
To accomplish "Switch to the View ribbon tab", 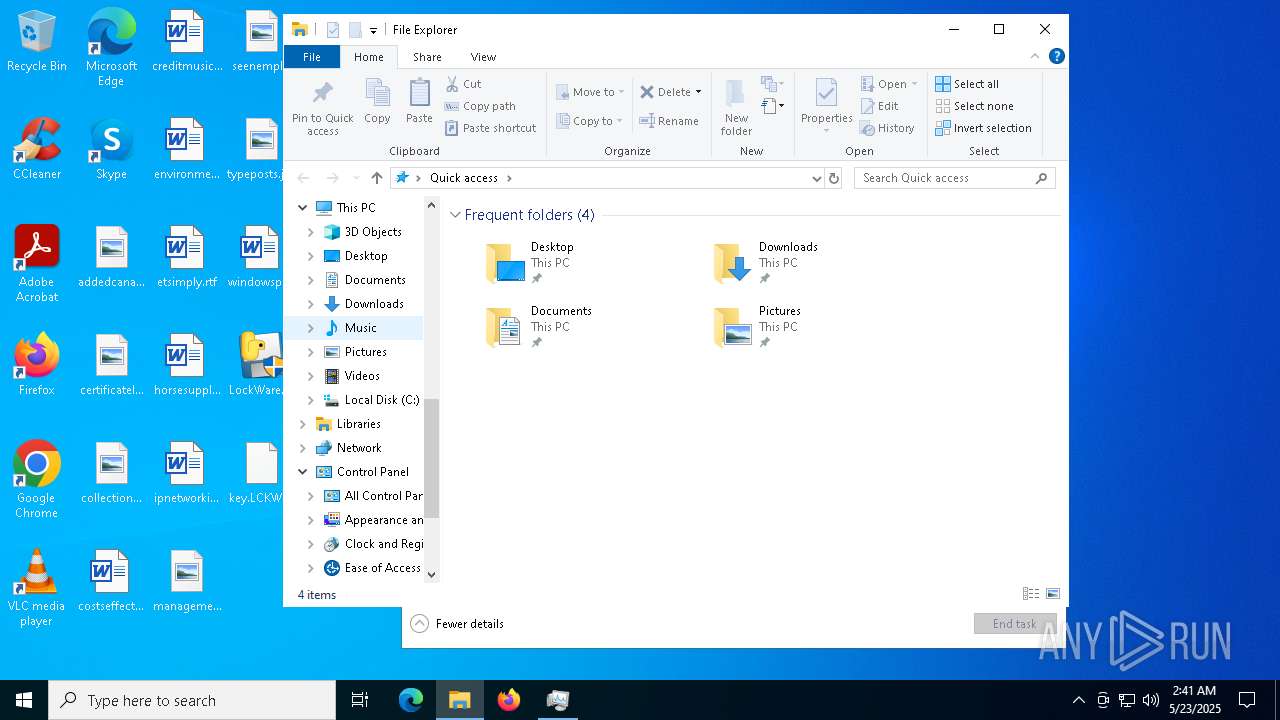I will pos(483,57).
